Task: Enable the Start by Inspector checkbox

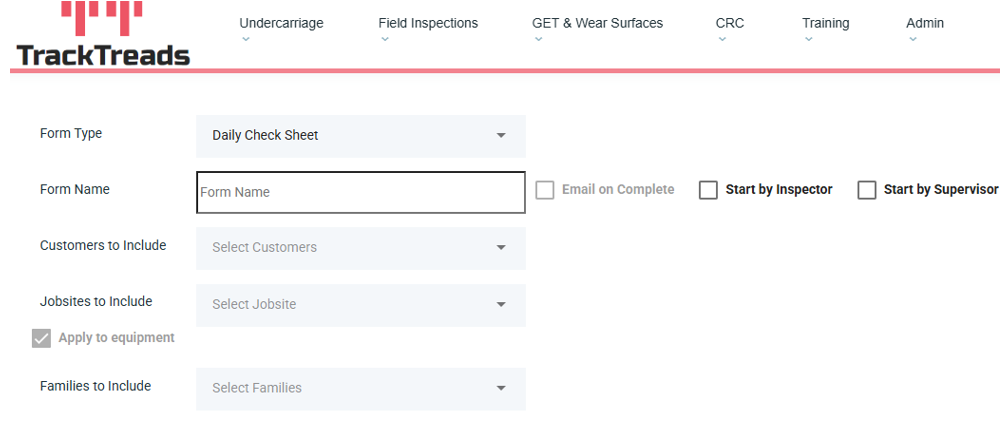Action: (708, 190)
